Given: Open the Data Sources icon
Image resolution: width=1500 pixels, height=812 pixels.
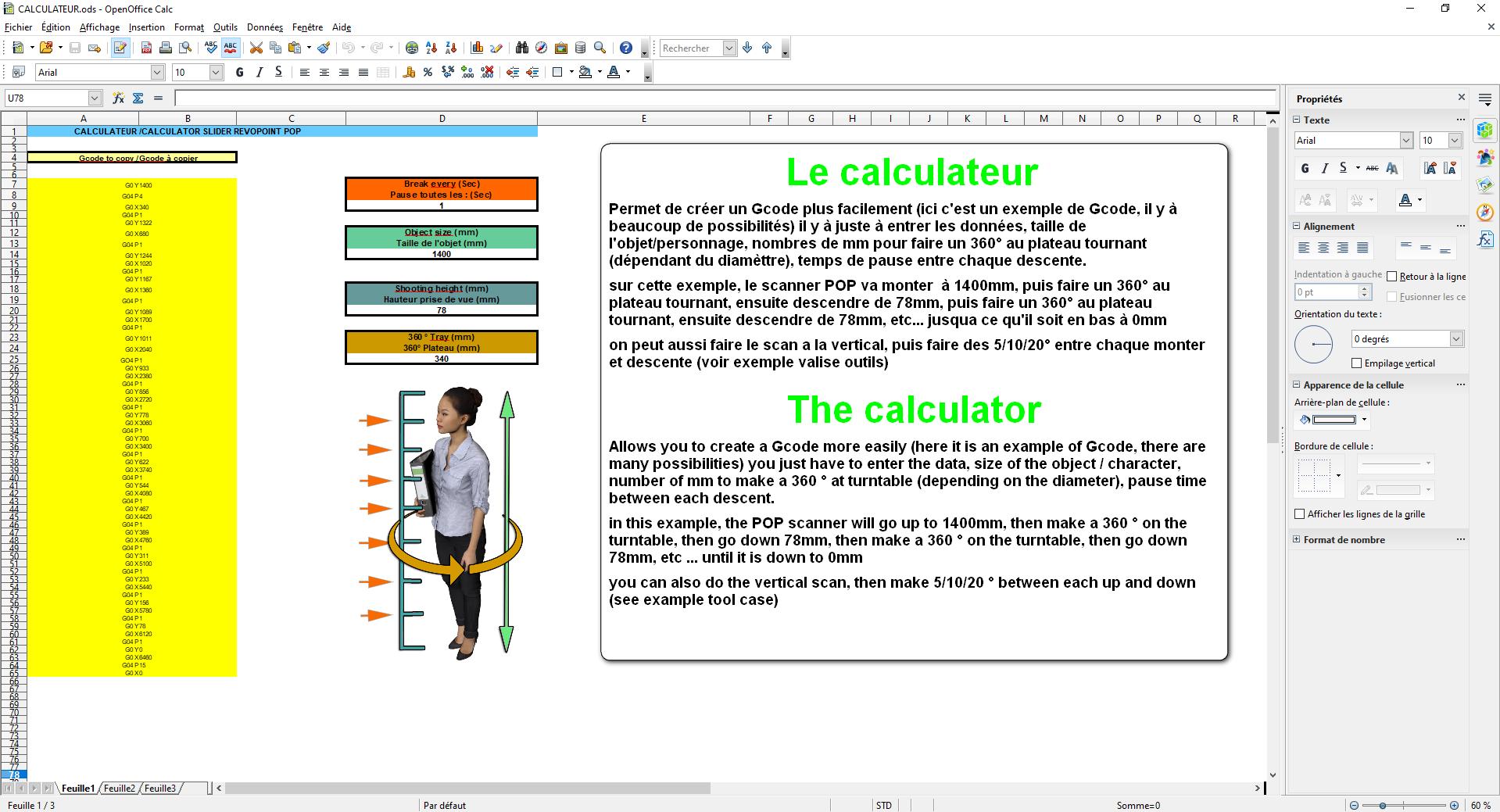Looking at the screenshot, I should click(580, 48).
